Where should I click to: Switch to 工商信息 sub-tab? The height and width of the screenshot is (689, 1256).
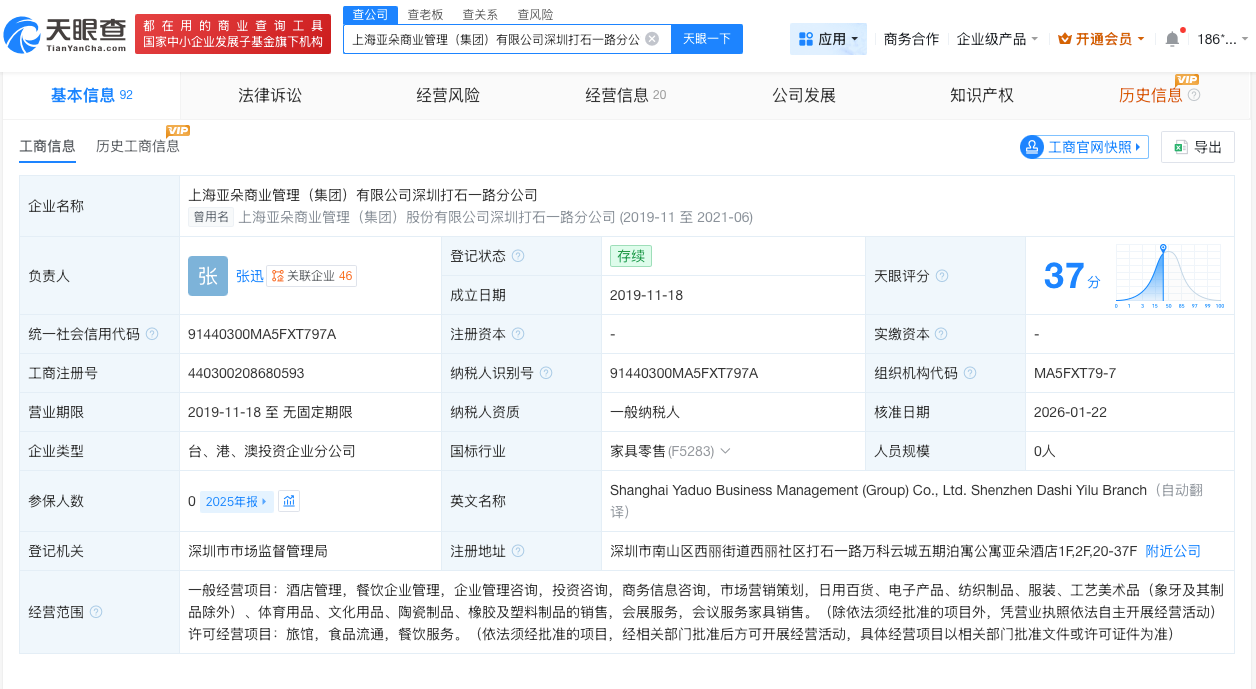coord(47,146)
